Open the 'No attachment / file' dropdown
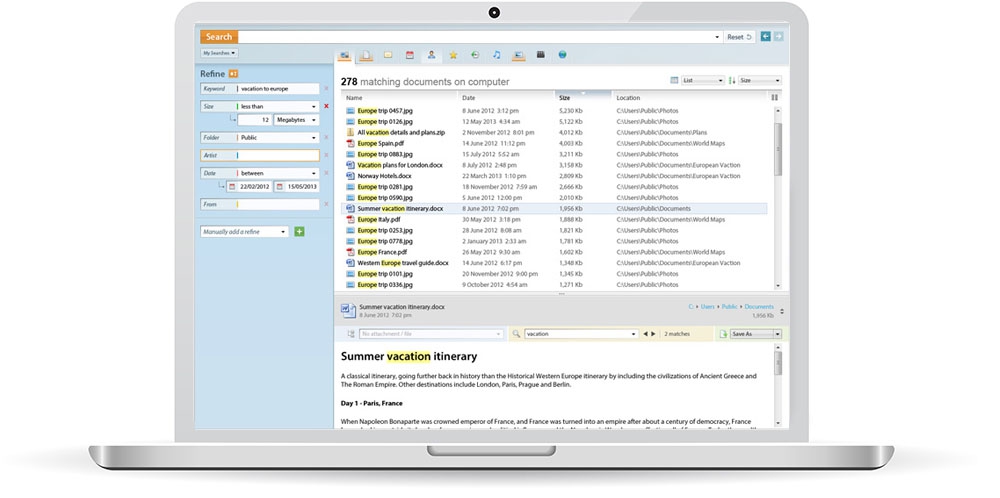 pyautogui.click(x=431, y=333)
